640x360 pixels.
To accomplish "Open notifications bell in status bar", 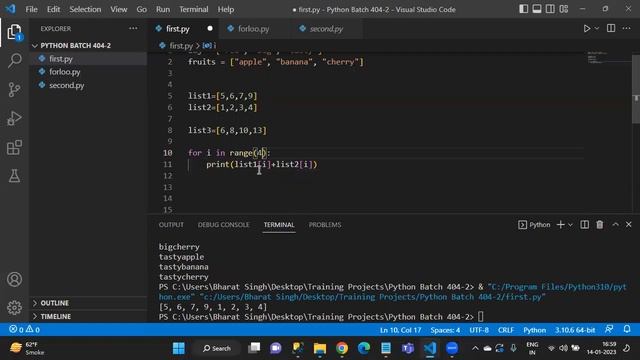I will 627,329.
